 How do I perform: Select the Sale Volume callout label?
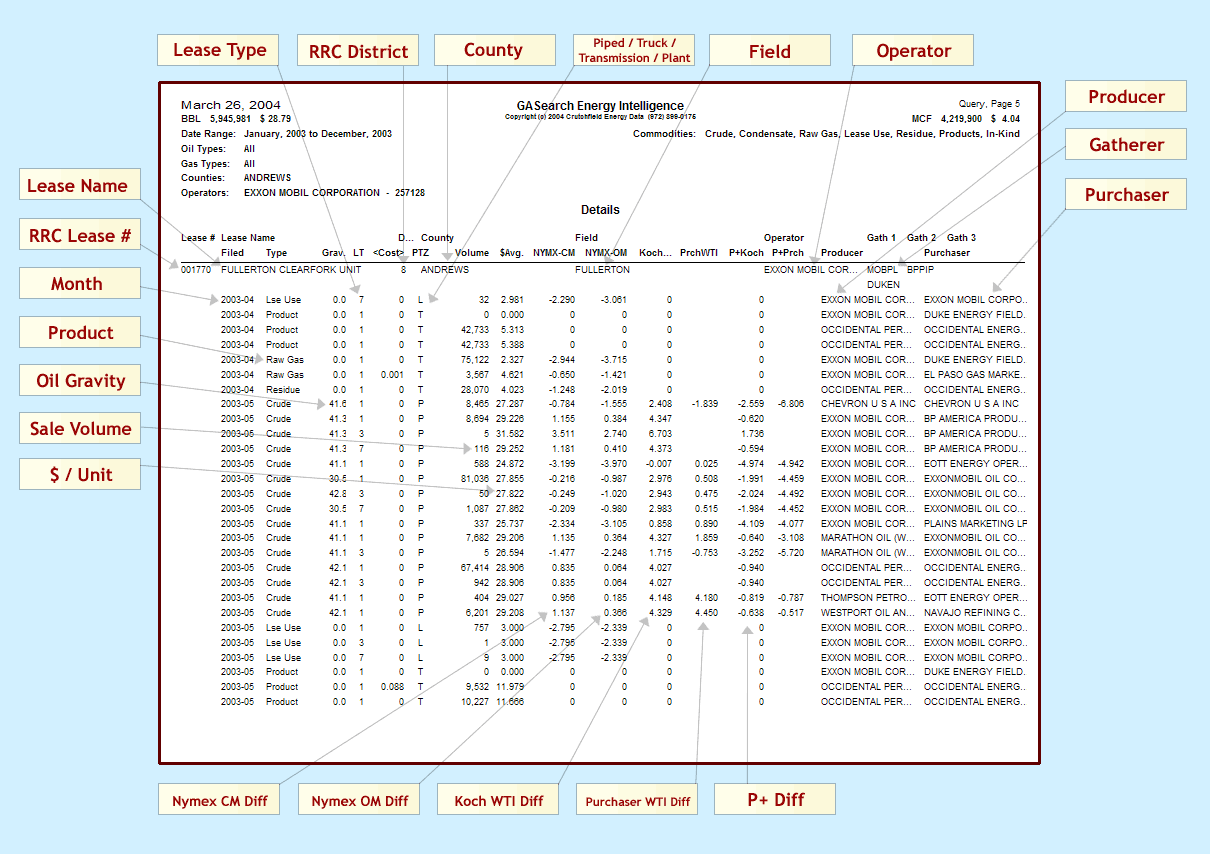(79, 428)
